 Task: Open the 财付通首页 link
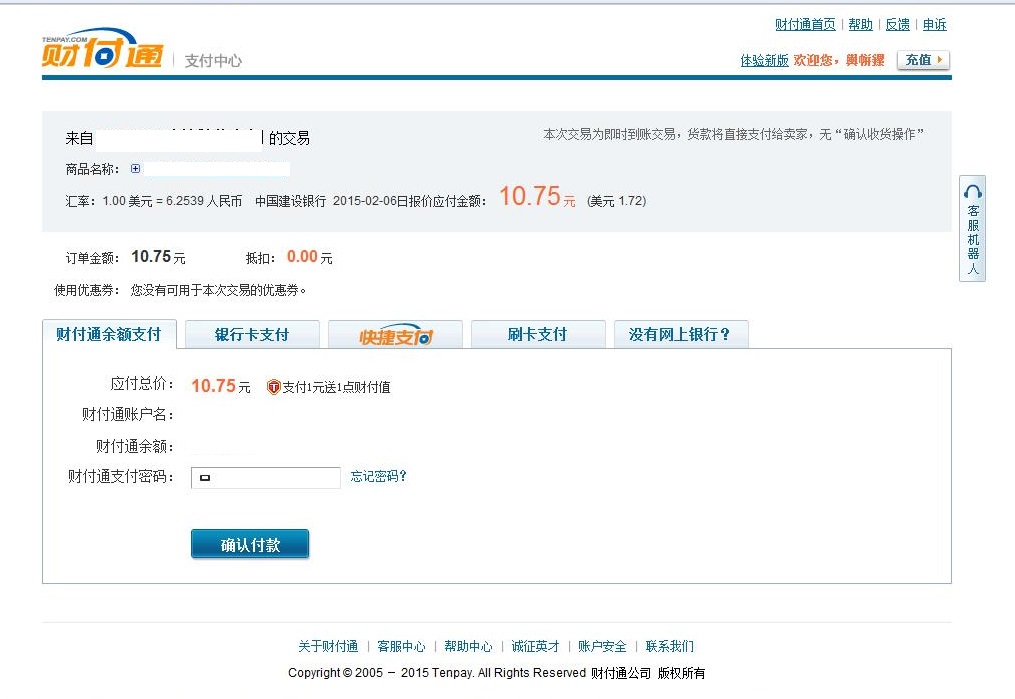pyautogui.click(x=805, y=25)
